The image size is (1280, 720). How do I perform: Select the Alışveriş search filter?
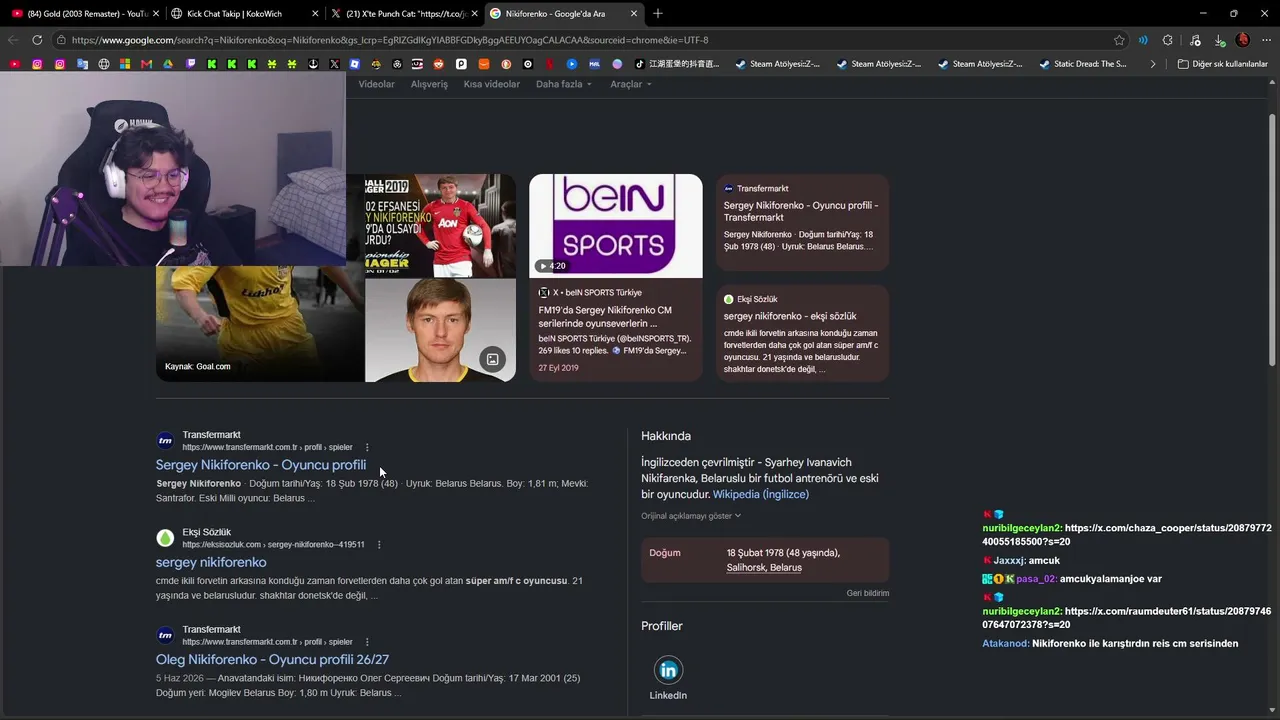click(429, 84)
